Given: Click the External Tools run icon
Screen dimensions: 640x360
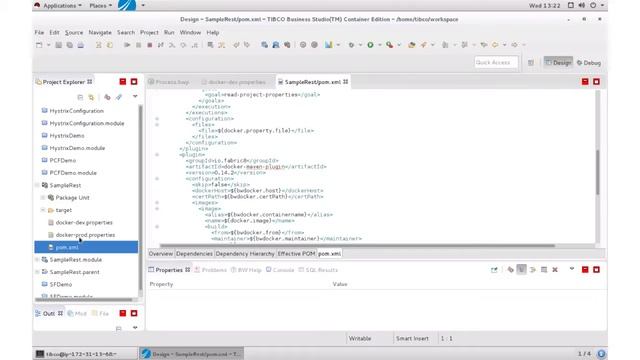Looking at the screenshot, I should tap(390, 45).
